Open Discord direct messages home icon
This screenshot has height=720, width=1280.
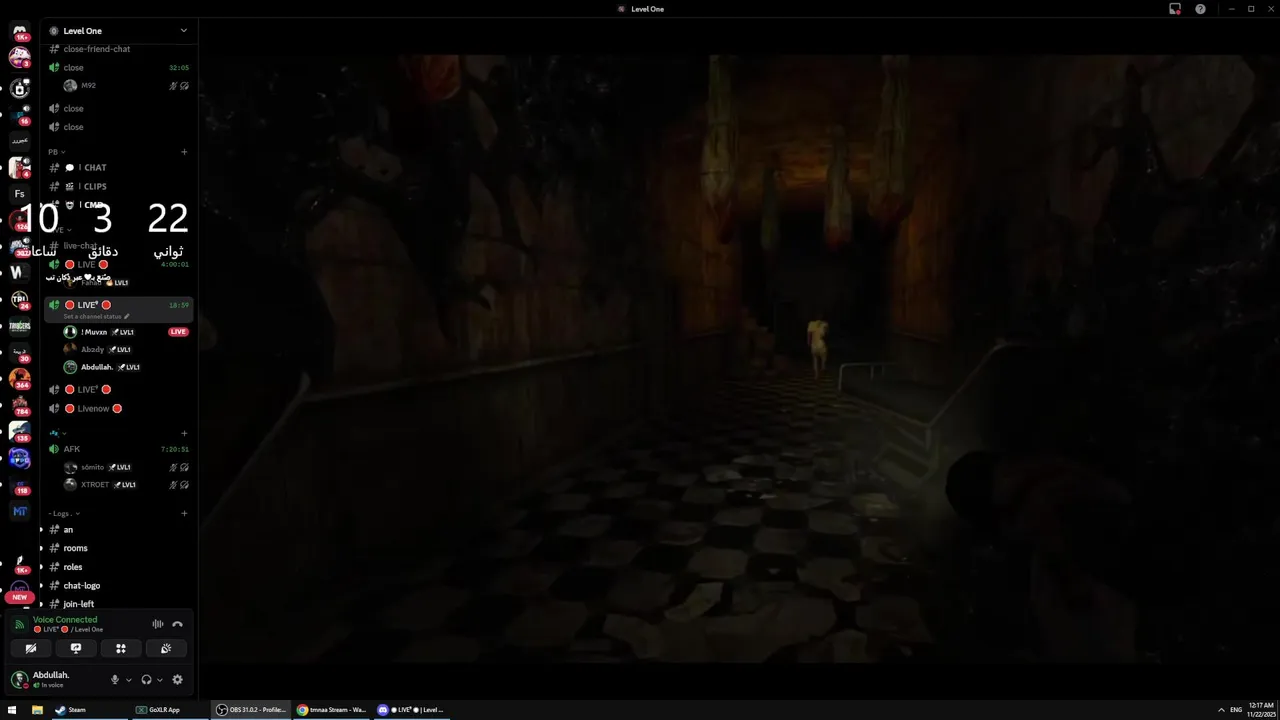19,32
